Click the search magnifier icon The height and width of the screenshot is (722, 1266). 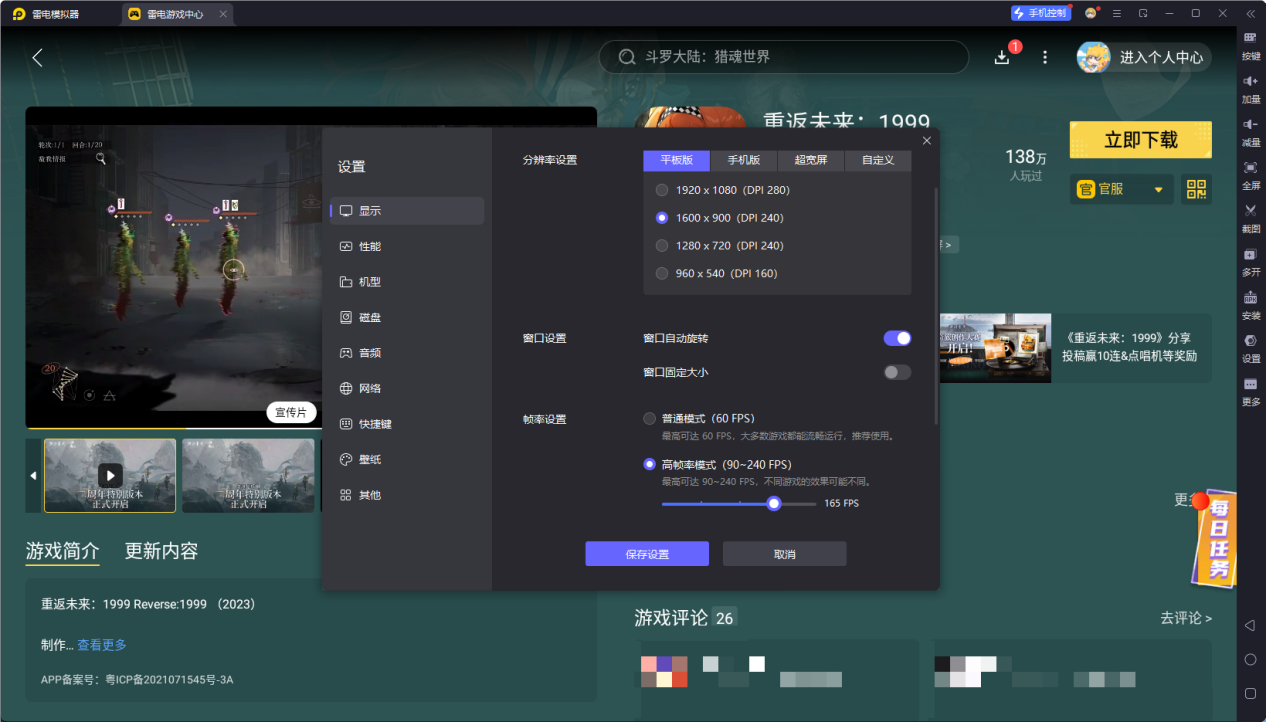pyautogui.click(x=627, y=57)
